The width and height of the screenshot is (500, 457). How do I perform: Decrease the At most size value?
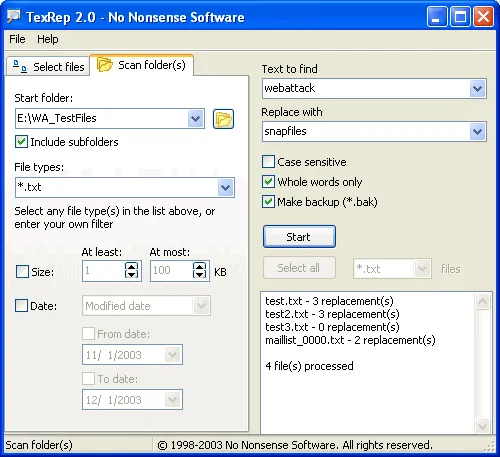click(199, 274)
